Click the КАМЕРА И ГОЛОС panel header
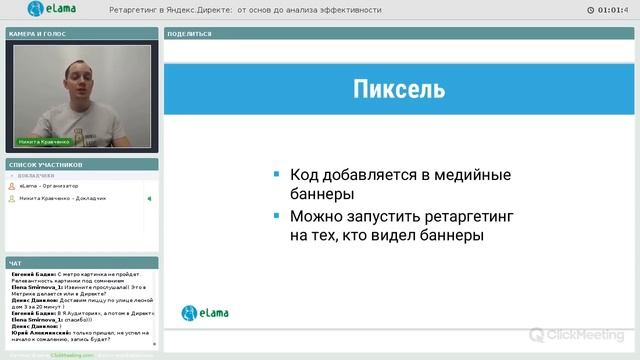Viewport: 640px width, 360px height. click(82, 34)
